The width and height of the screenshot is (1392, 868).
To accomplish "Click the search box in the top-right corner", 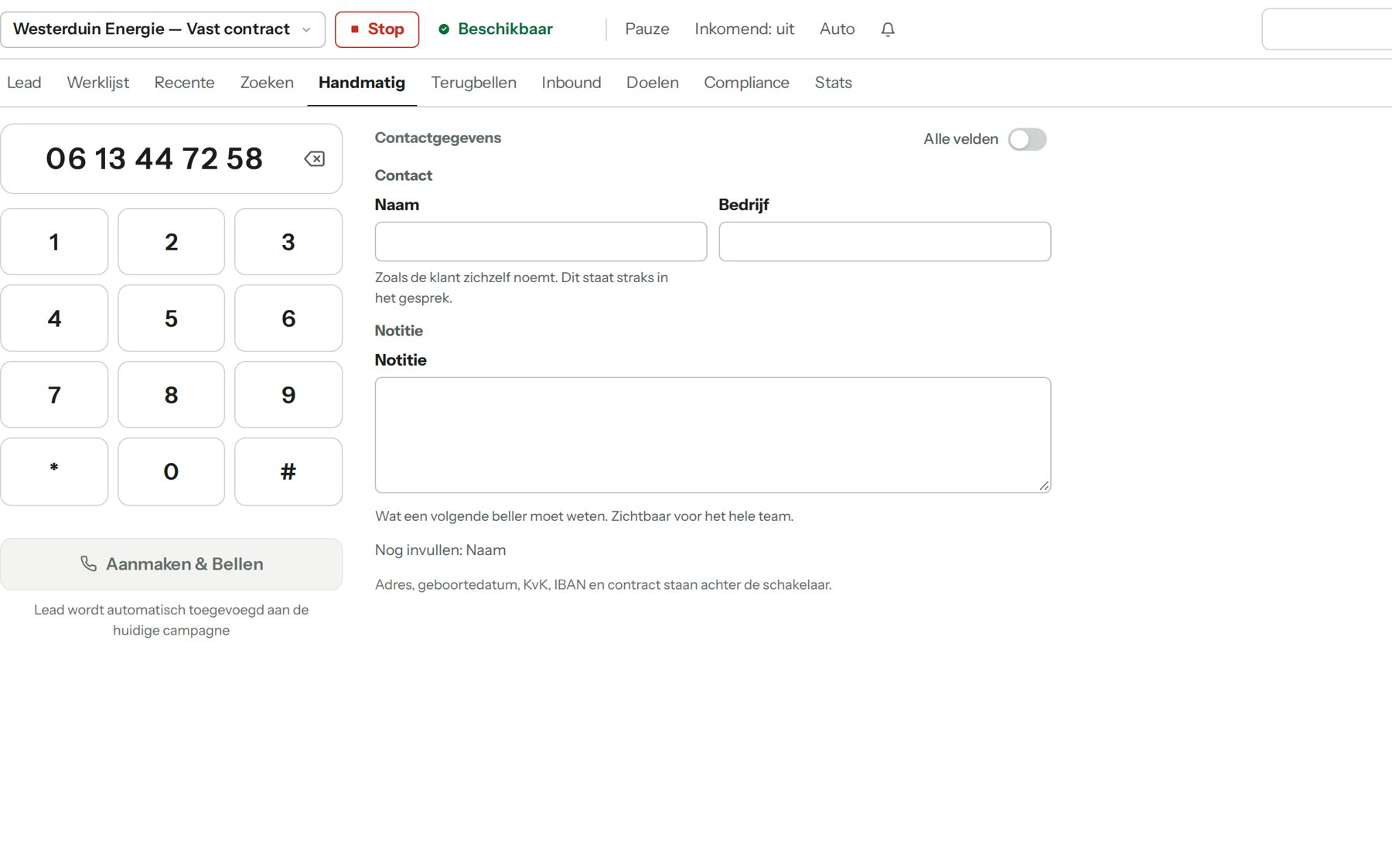I will pyautogui.click(x=1327, y=29).
